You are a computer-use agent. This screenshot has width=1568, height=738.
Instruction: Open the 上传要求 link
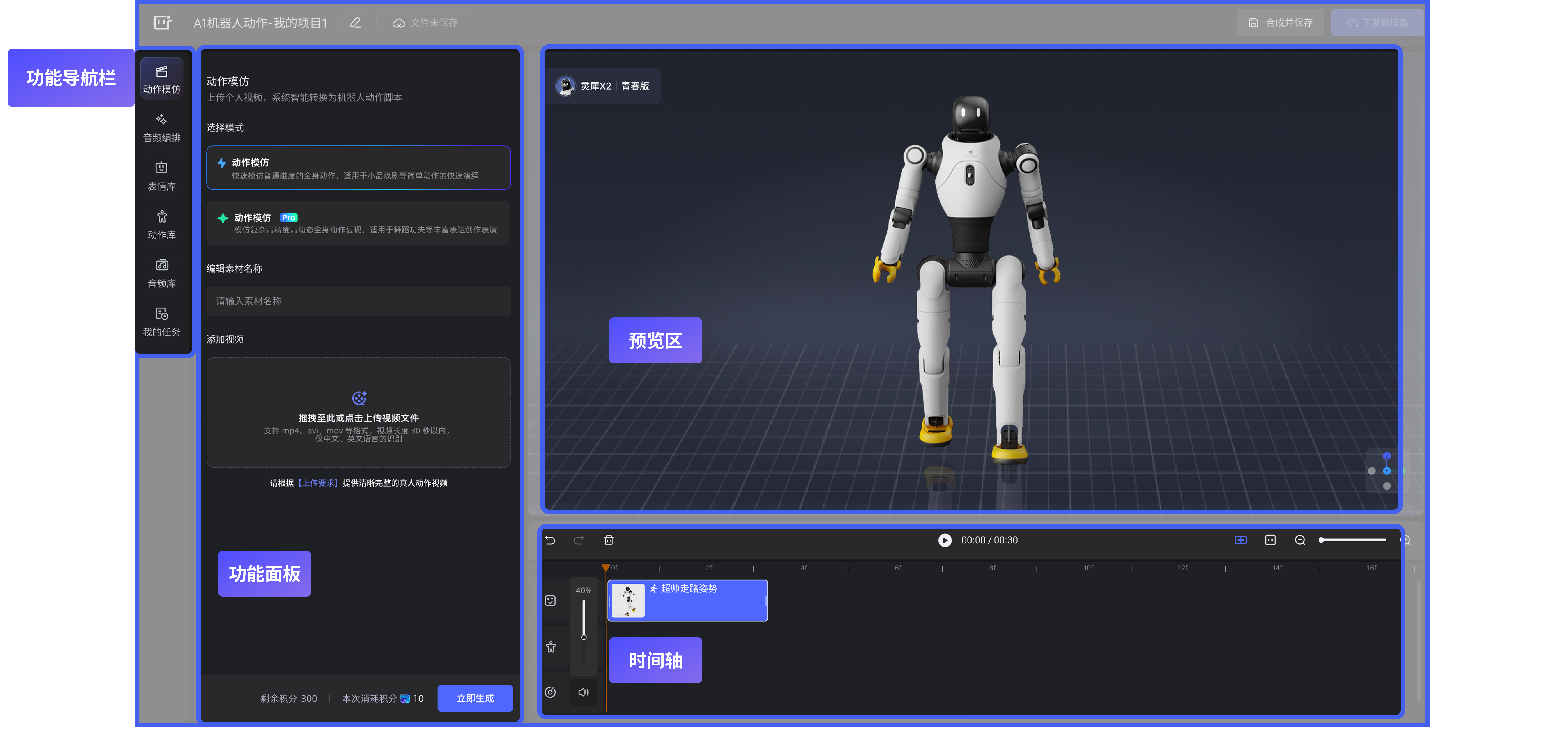(318, 483)
